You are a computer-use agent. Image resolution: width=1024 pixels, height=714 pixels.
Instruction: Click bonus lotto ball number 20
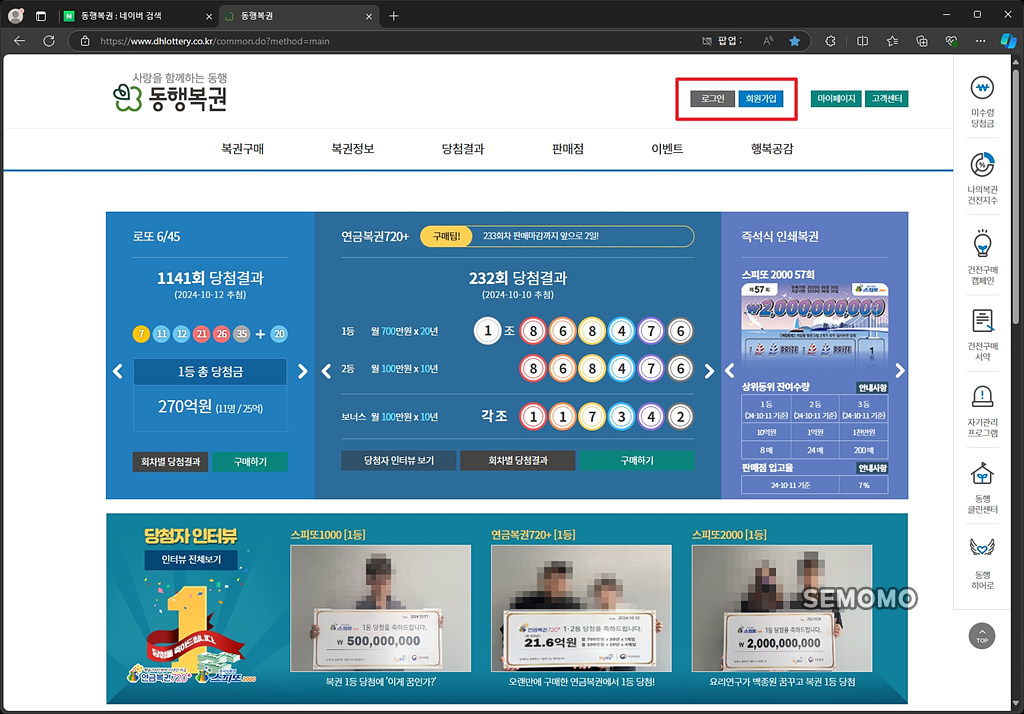click(279, 334)
